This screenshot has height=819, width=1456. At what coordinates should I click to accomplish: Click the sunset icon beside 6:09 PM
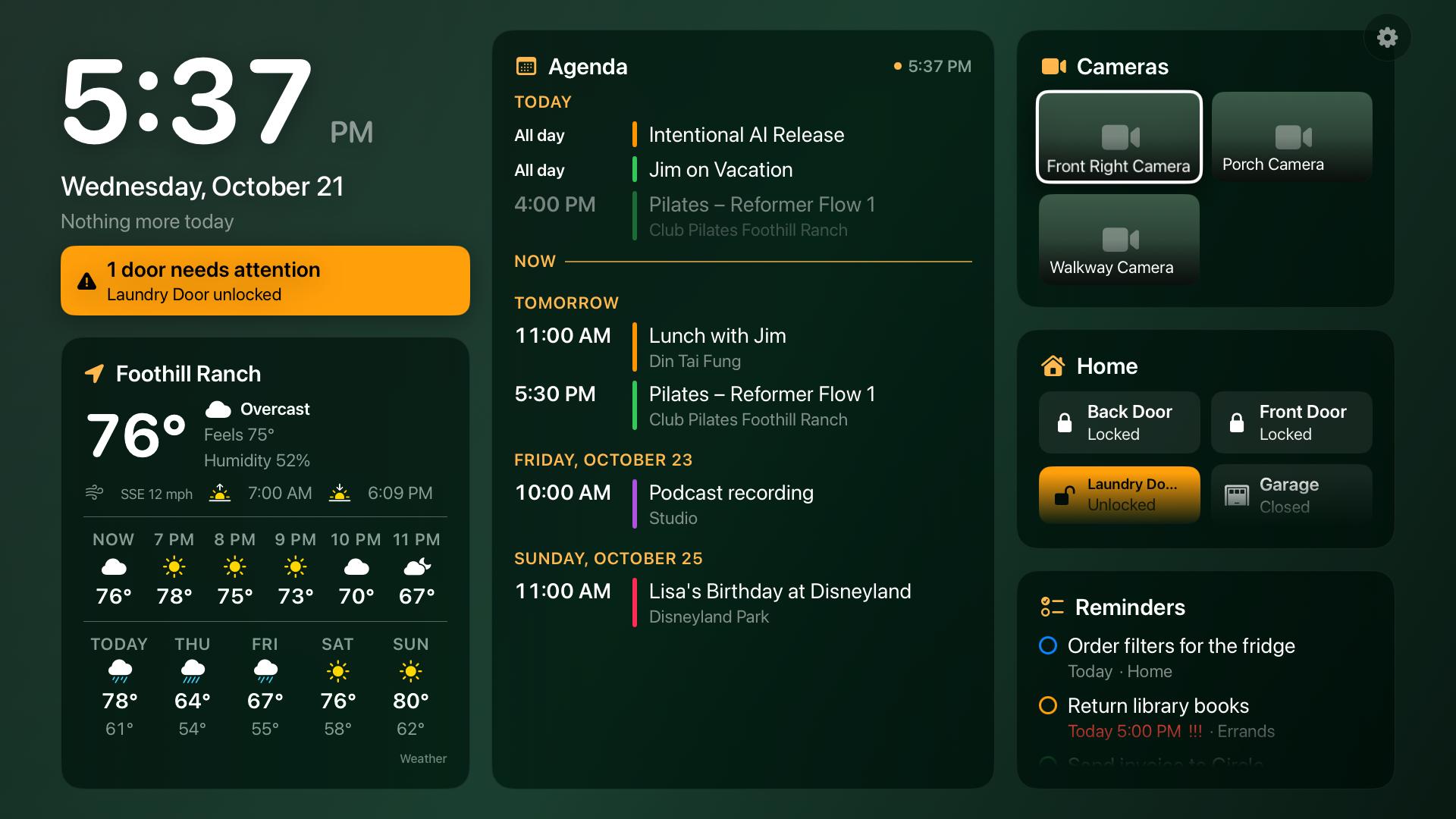pyautogui.click(x=340, y=493)
